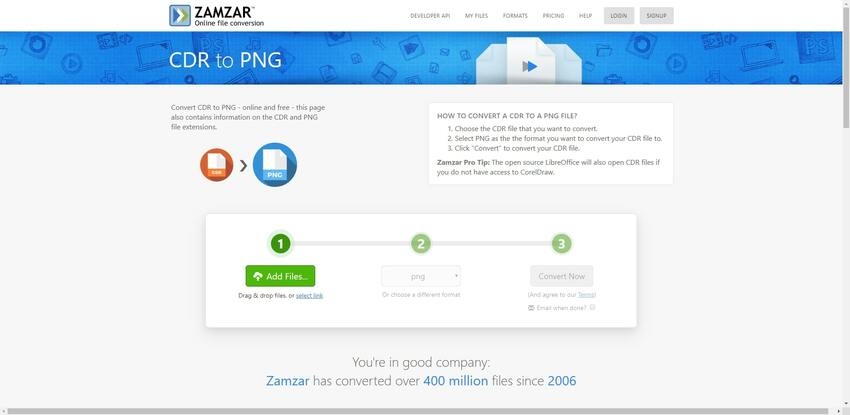Open the png format dropdown
This screenshot has width=850, height=415.
pos(421,276)
